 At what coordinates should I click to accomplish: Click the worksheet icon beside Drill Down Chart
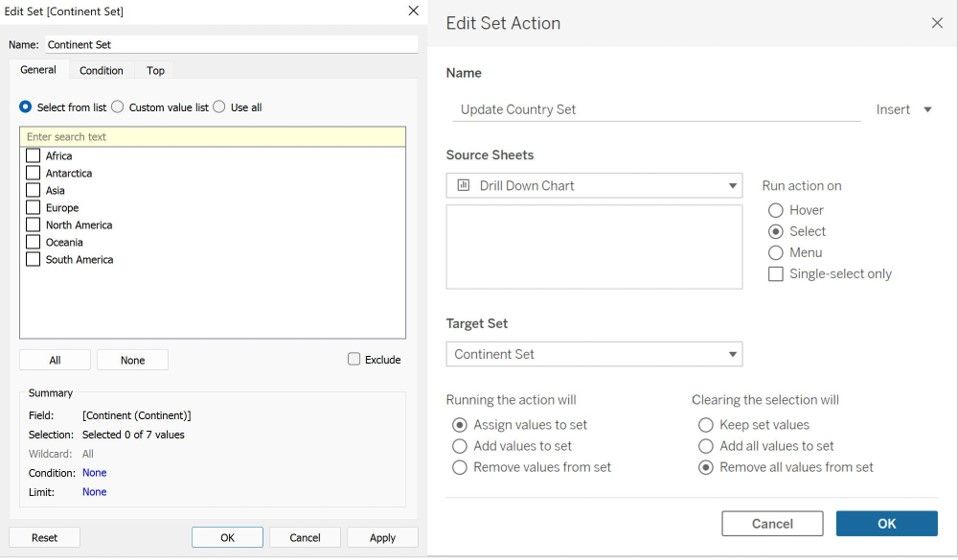point(463,185)
